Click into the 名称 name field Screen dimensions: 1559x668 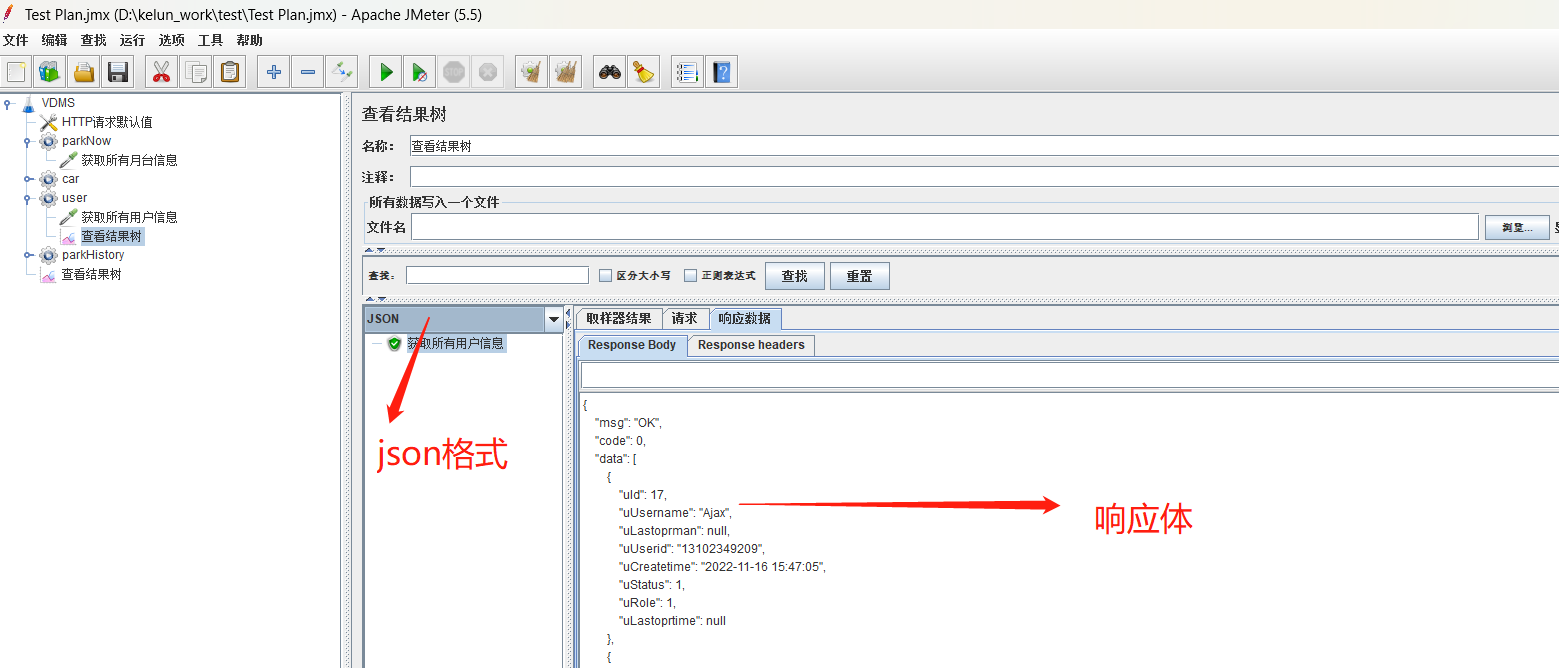(984, 146)
